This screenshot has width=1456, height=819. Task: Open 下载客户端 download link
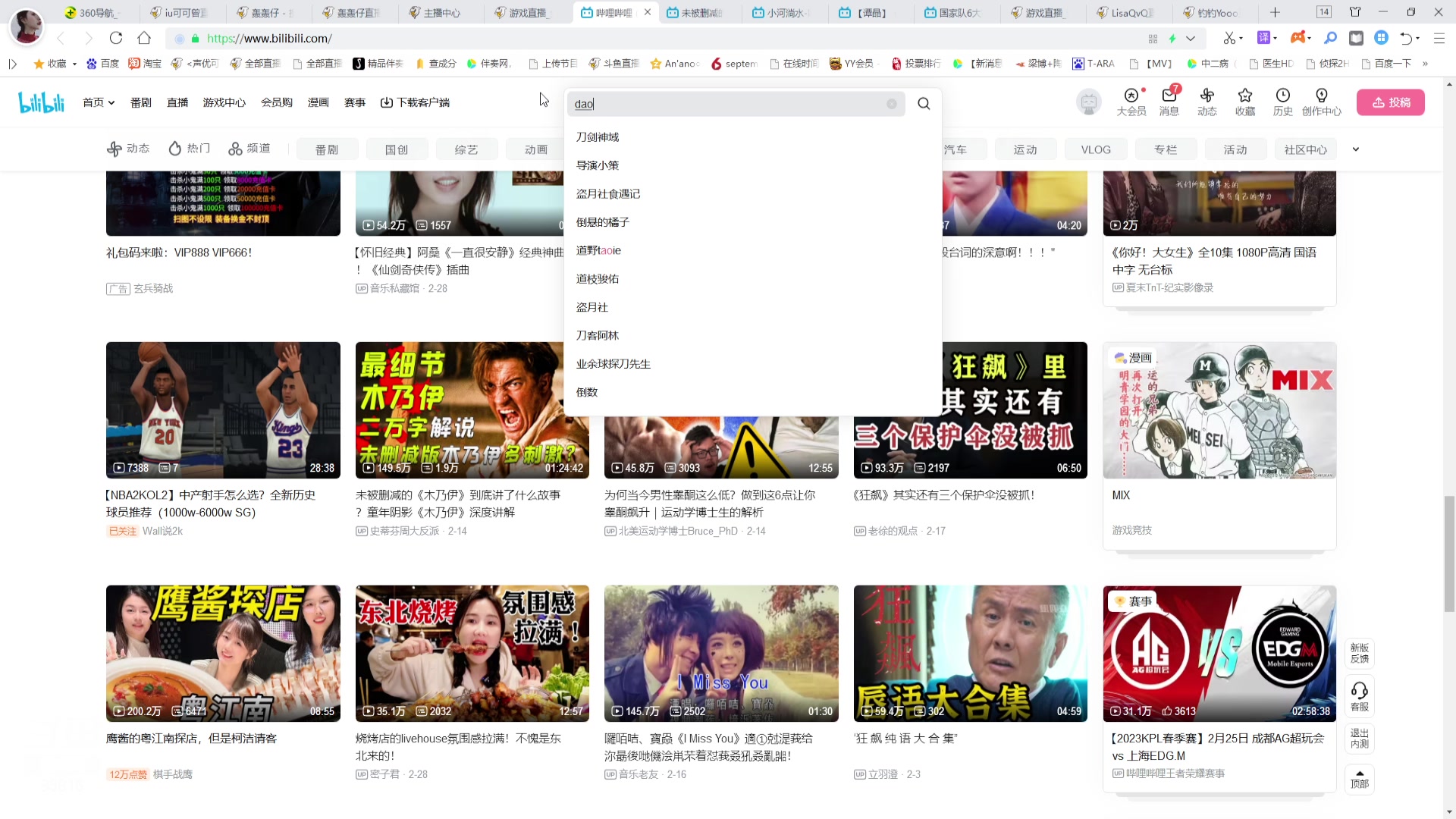415,102
